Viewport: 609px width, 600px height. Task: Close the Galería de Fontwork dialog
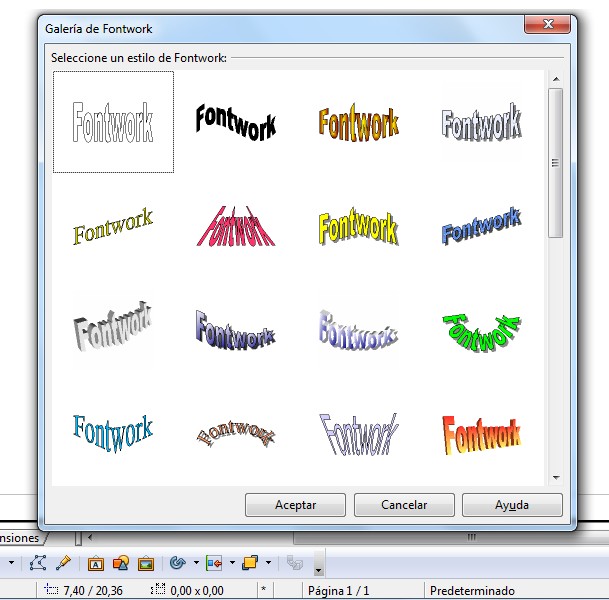[548, 24]
